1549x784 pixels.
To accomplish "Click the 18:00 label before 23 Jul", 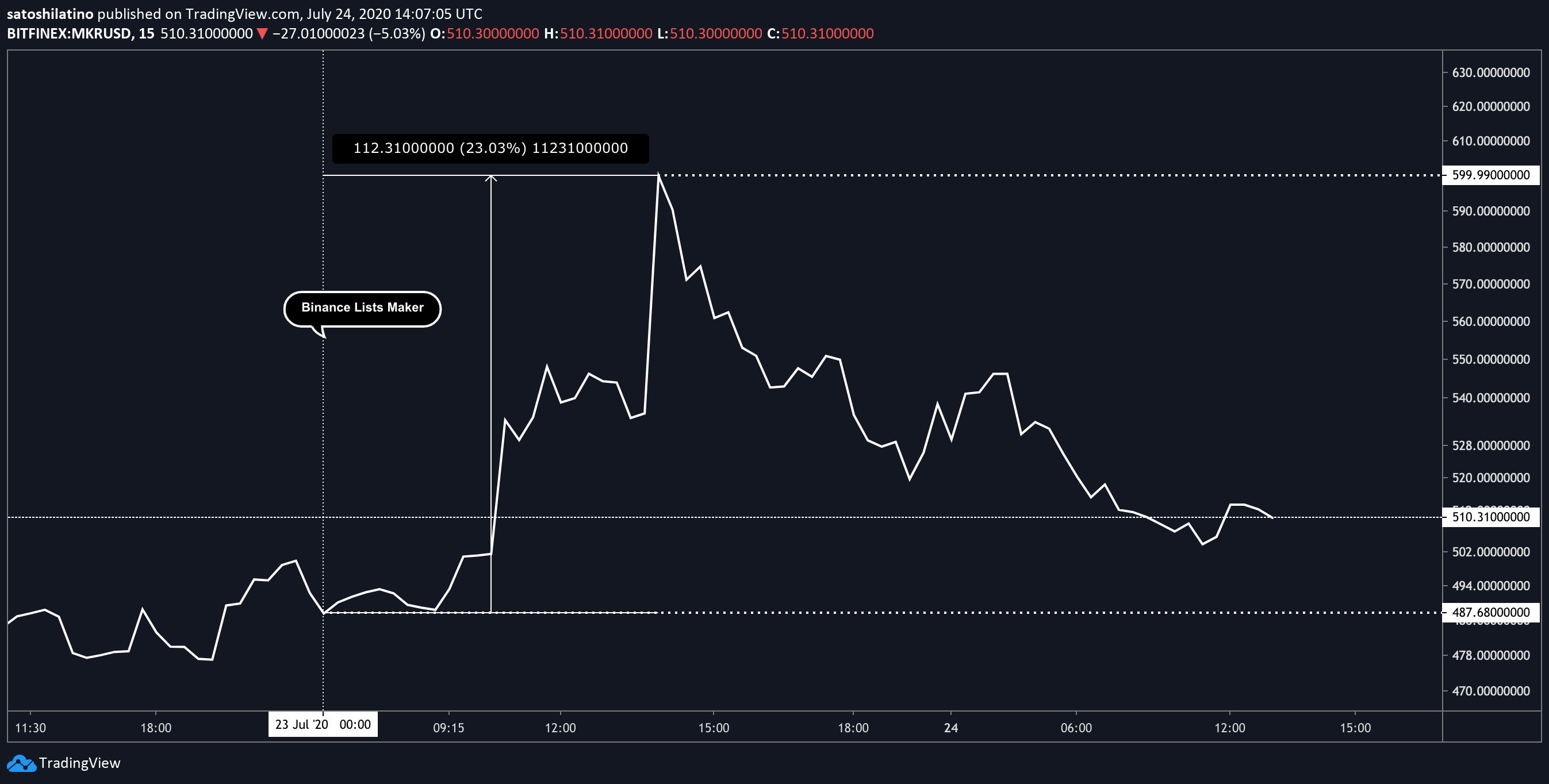I will click(x=156, y=728).
